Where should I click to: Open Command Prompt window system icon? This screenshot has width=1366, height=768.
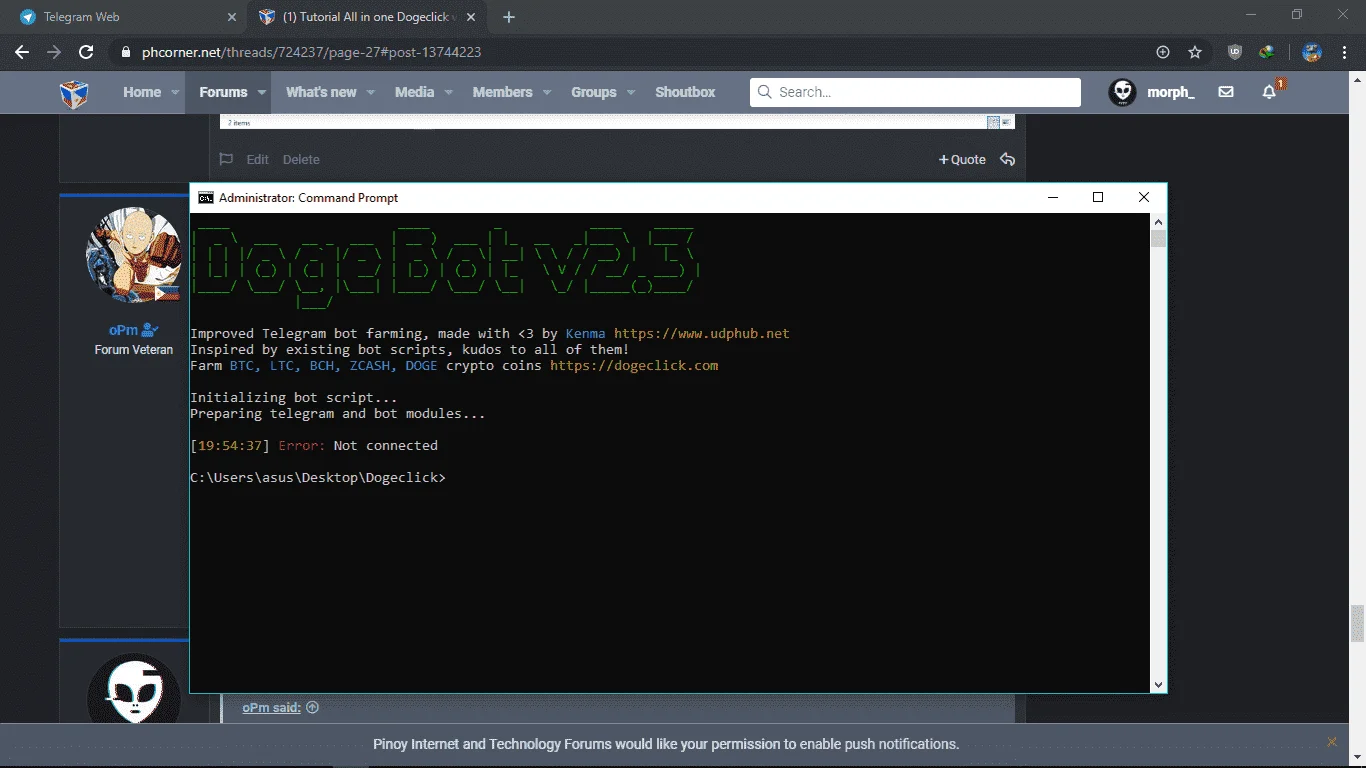(205, 198)
